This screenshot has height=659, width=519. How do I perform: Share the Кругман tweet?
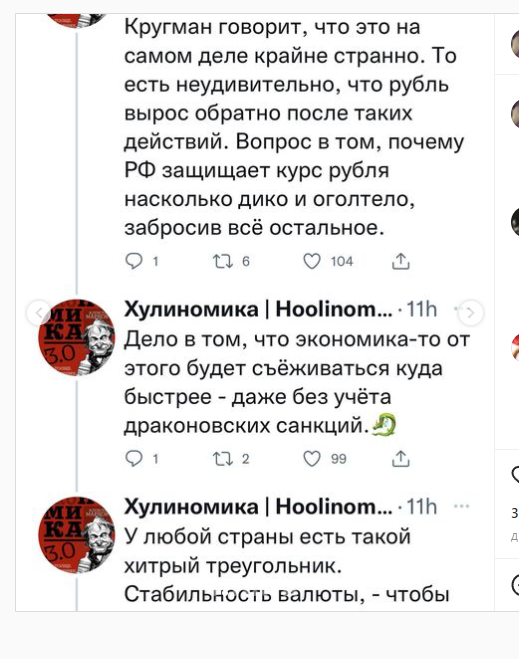400,261
